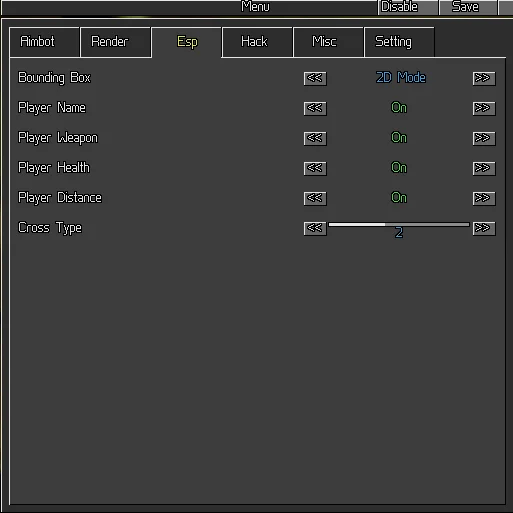This screenshot has width=513, height=513.
Task: Decrease Cross Type with the left arrow
Action: click(x=315, y=228)
